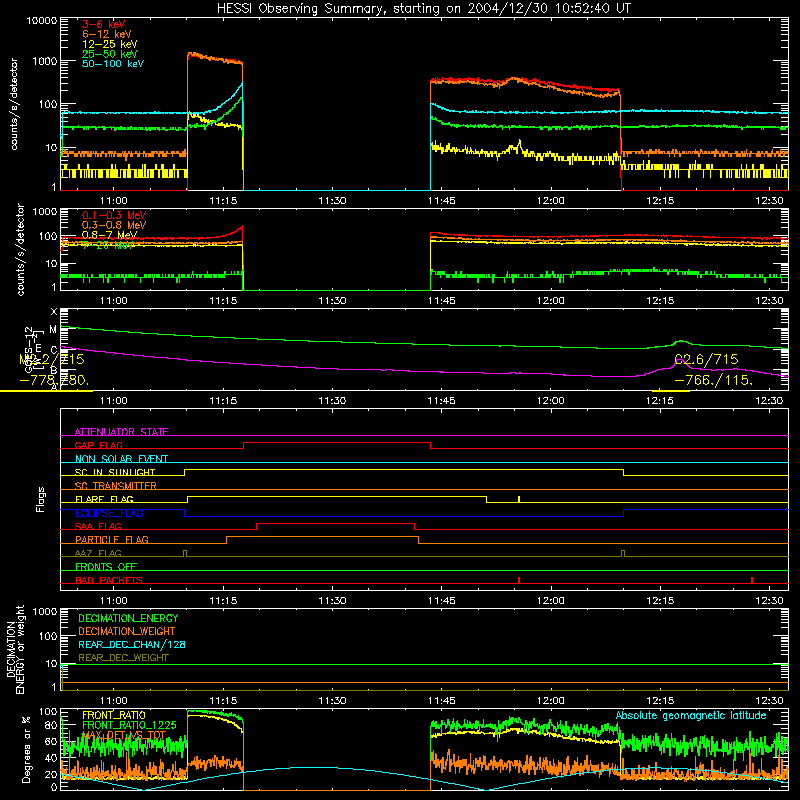Select the Degrees or % axis title
Image resolution: width=800 pixels, height=800 pixels.
coord(26,749)
